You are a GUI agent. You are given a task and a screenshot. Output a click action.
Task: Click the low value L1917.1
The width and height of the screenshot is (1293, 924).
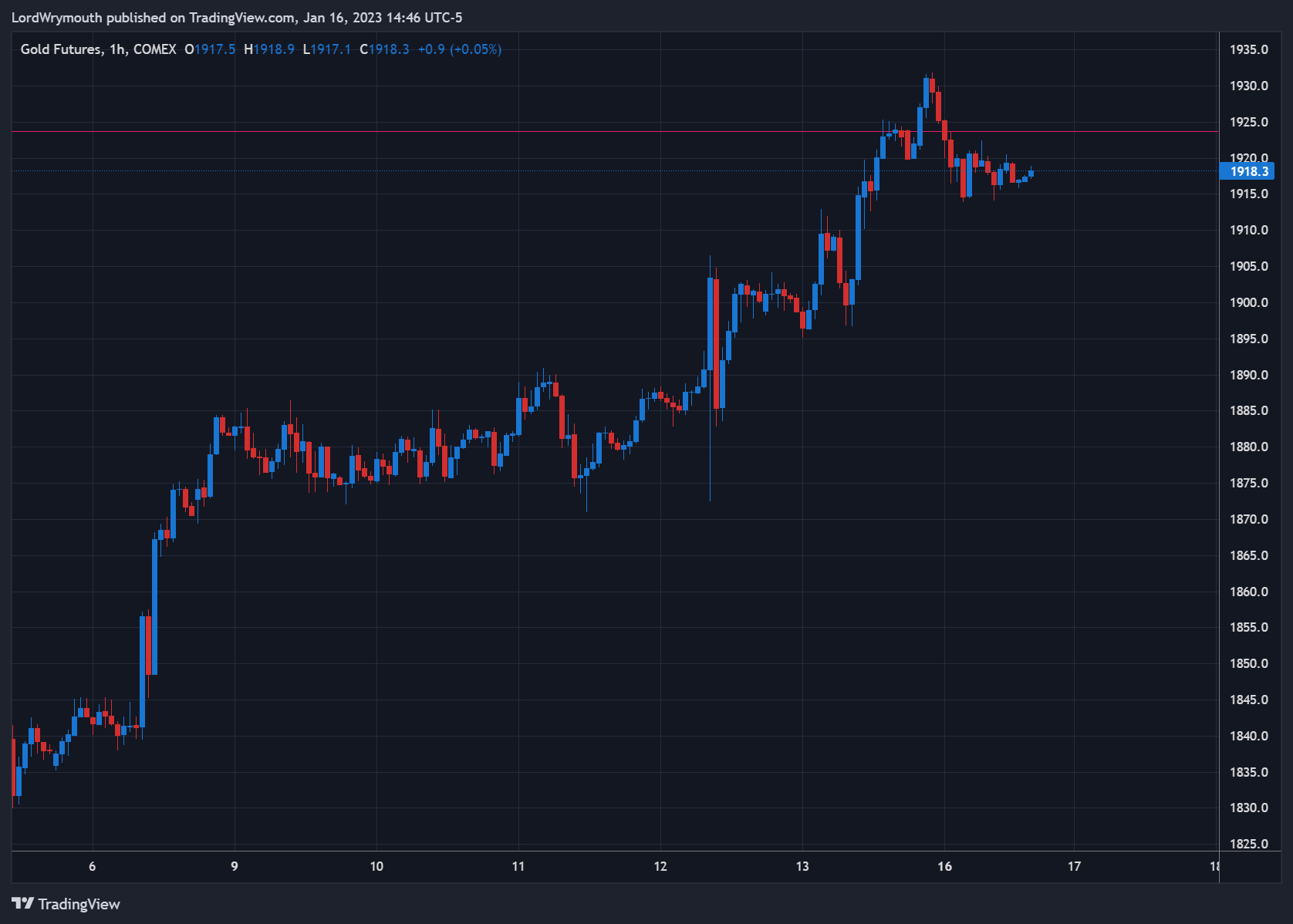click(327, 49)
